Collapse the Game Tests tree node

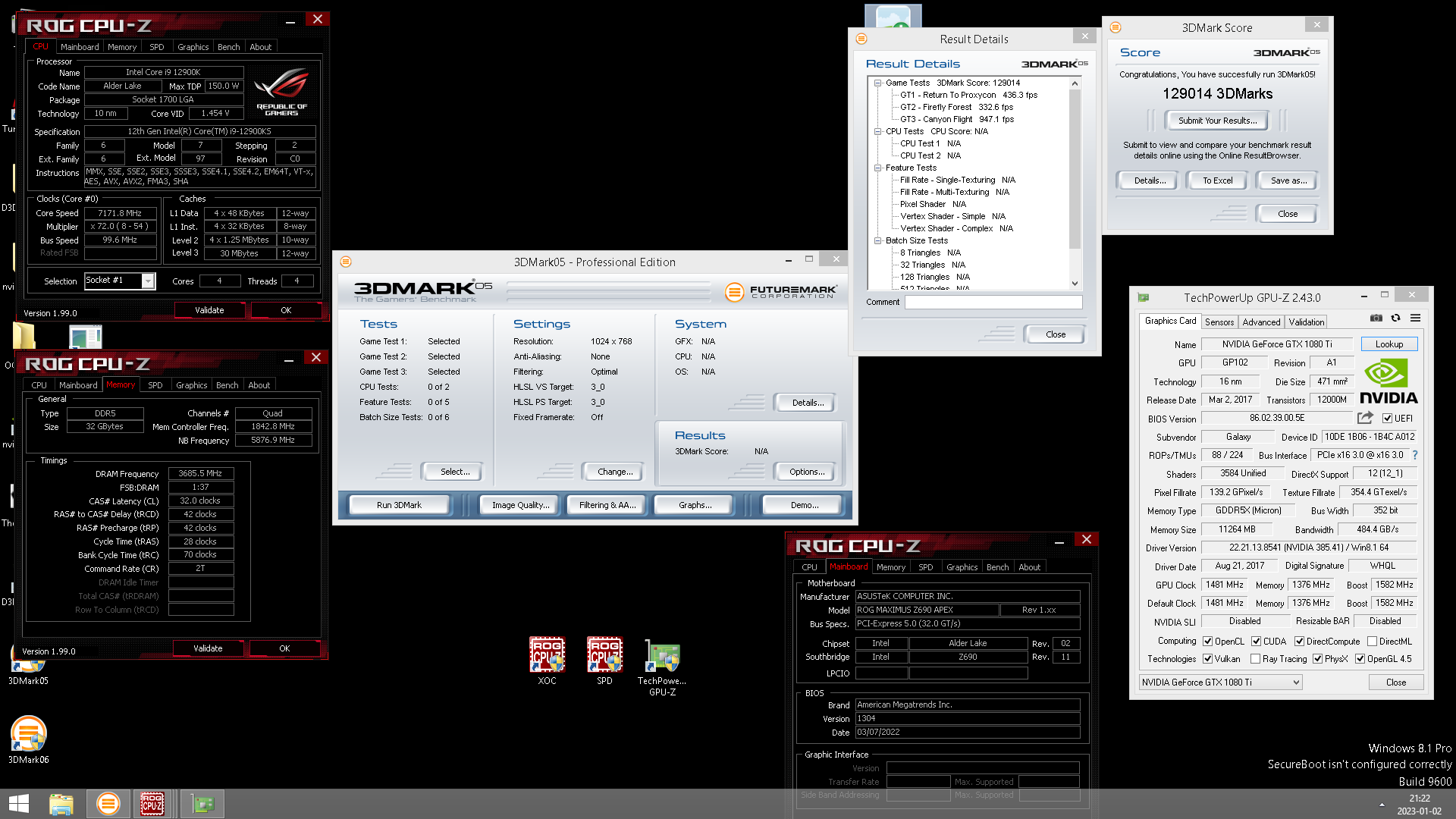click(877, 83)
